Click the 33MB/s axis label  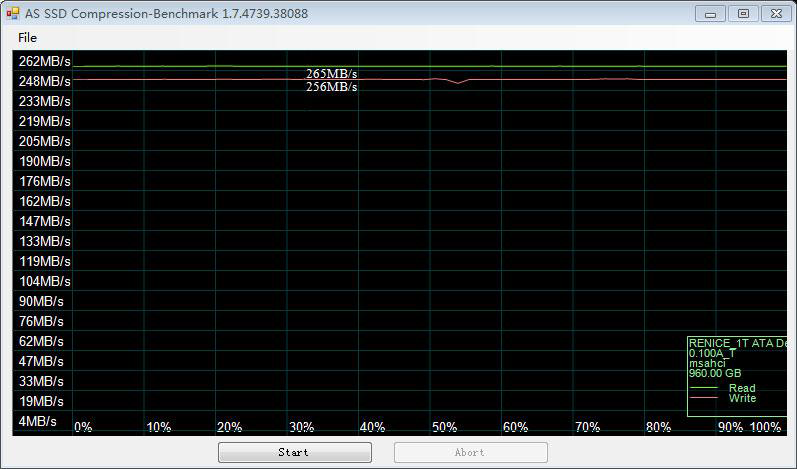click(x=41, y=382)
